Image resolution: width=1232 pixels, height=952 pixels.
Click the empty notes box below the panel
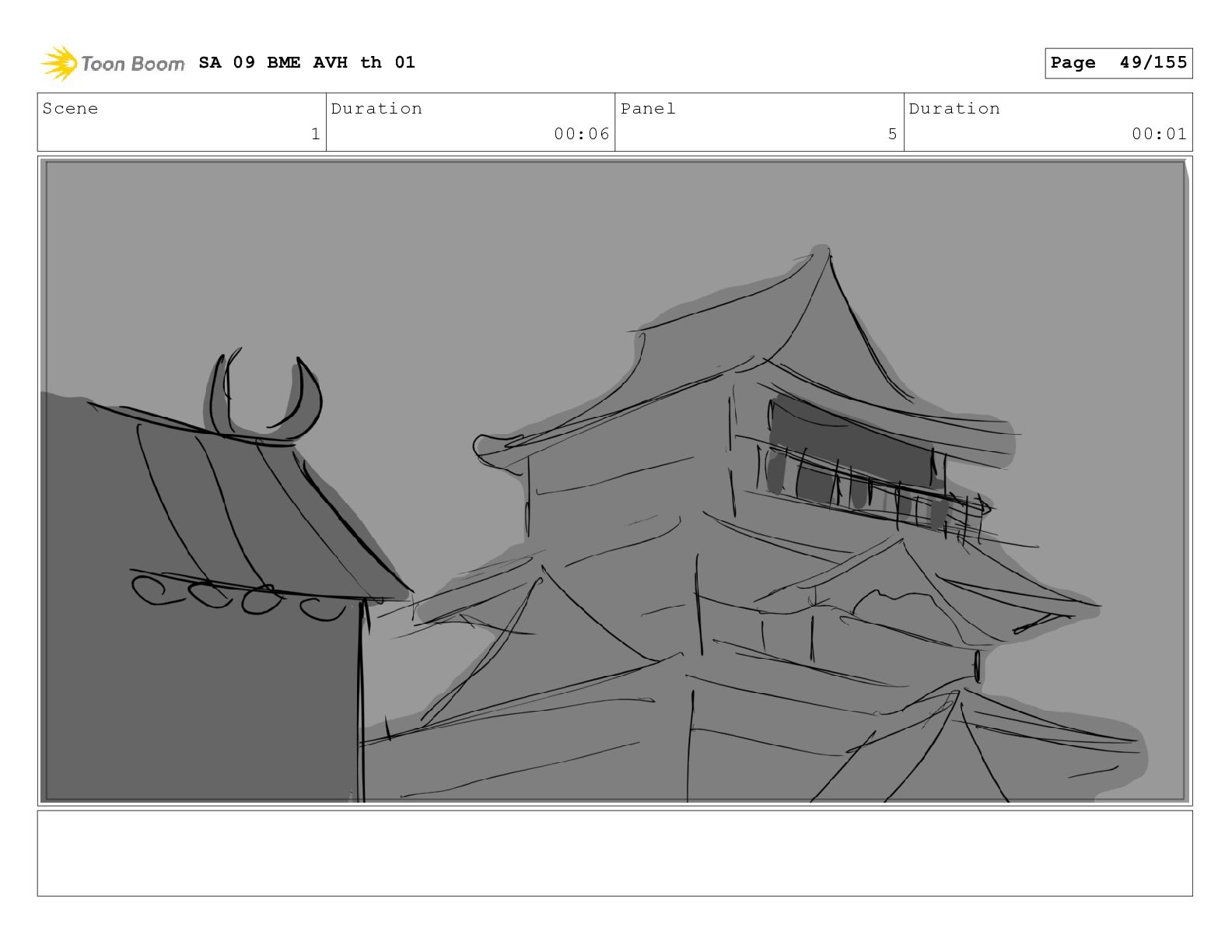(x=614, y=853)
